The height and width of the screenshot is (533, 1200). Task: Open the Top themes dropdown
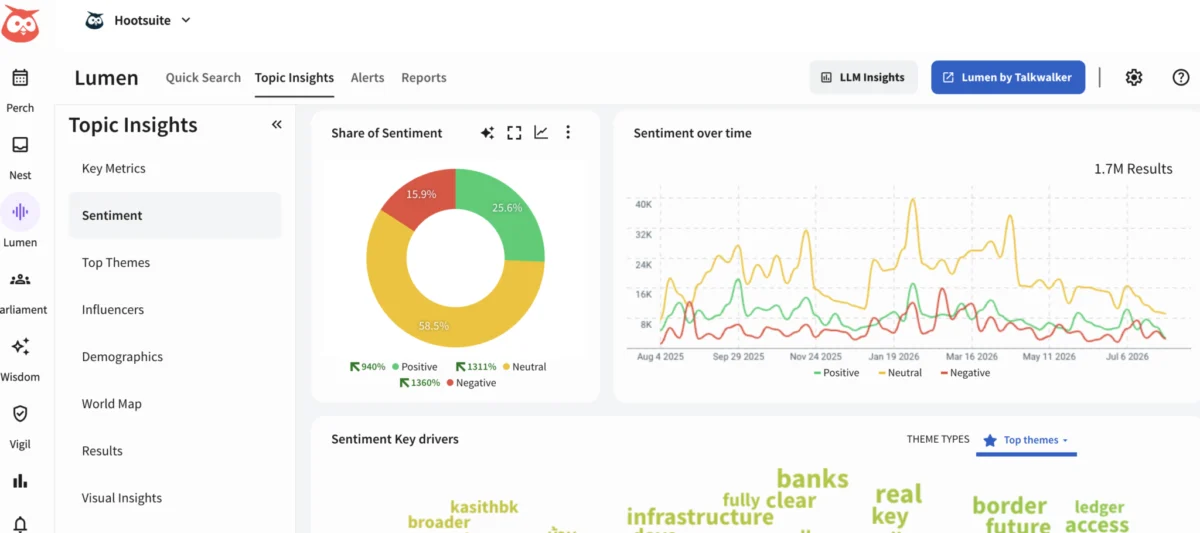click(x=1027, y=440)
